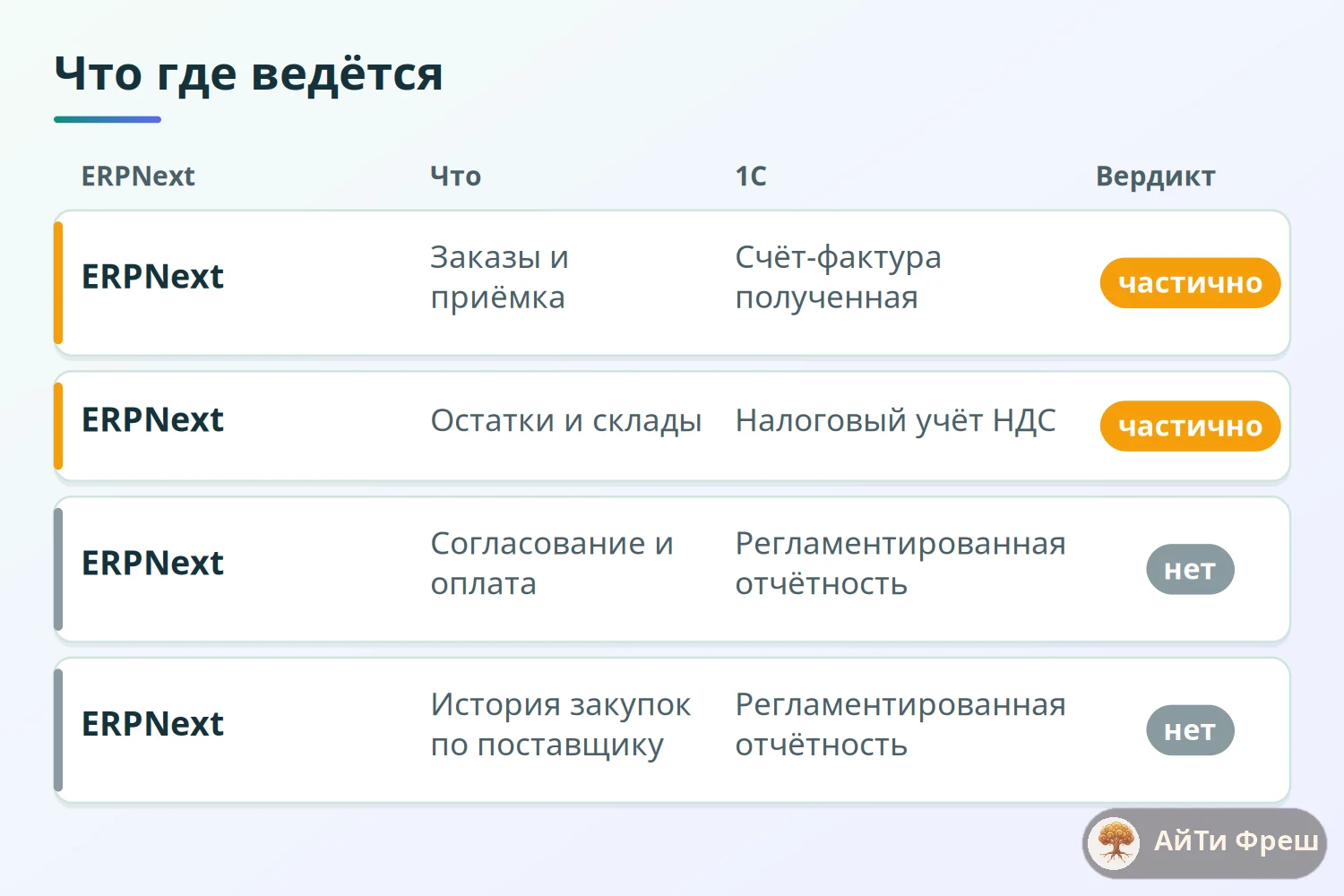Click "Регламентированная отчётность" in История закупок row
The width and height of the screenshot is (1344, 896).
(x=900, y=725)
